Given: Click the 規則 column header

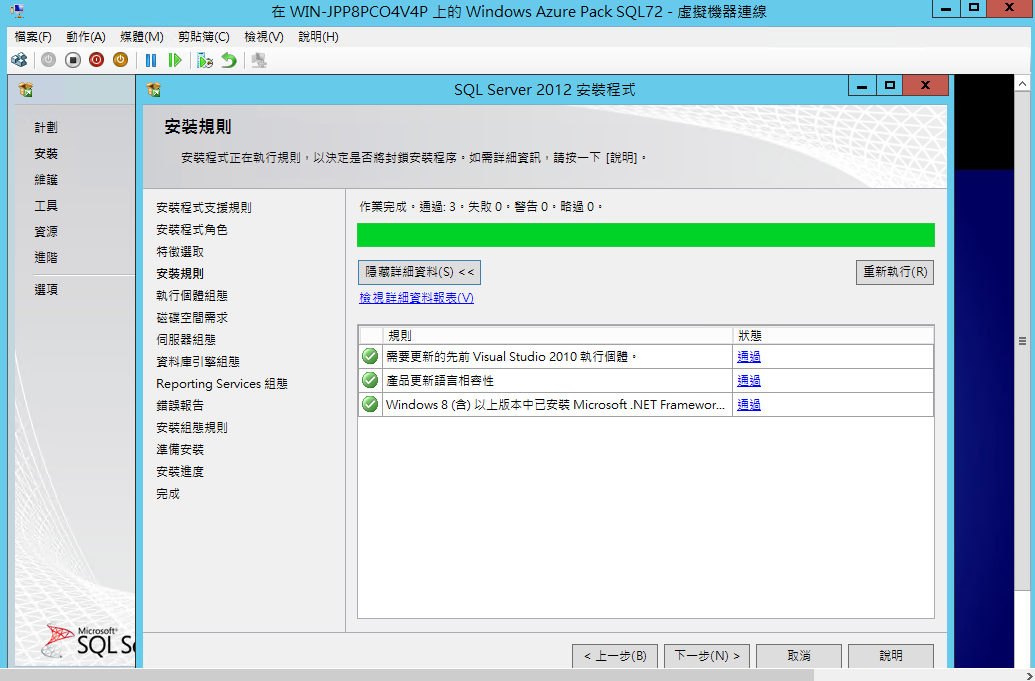Looking at the screenshot, I should [x=558, y=335].
